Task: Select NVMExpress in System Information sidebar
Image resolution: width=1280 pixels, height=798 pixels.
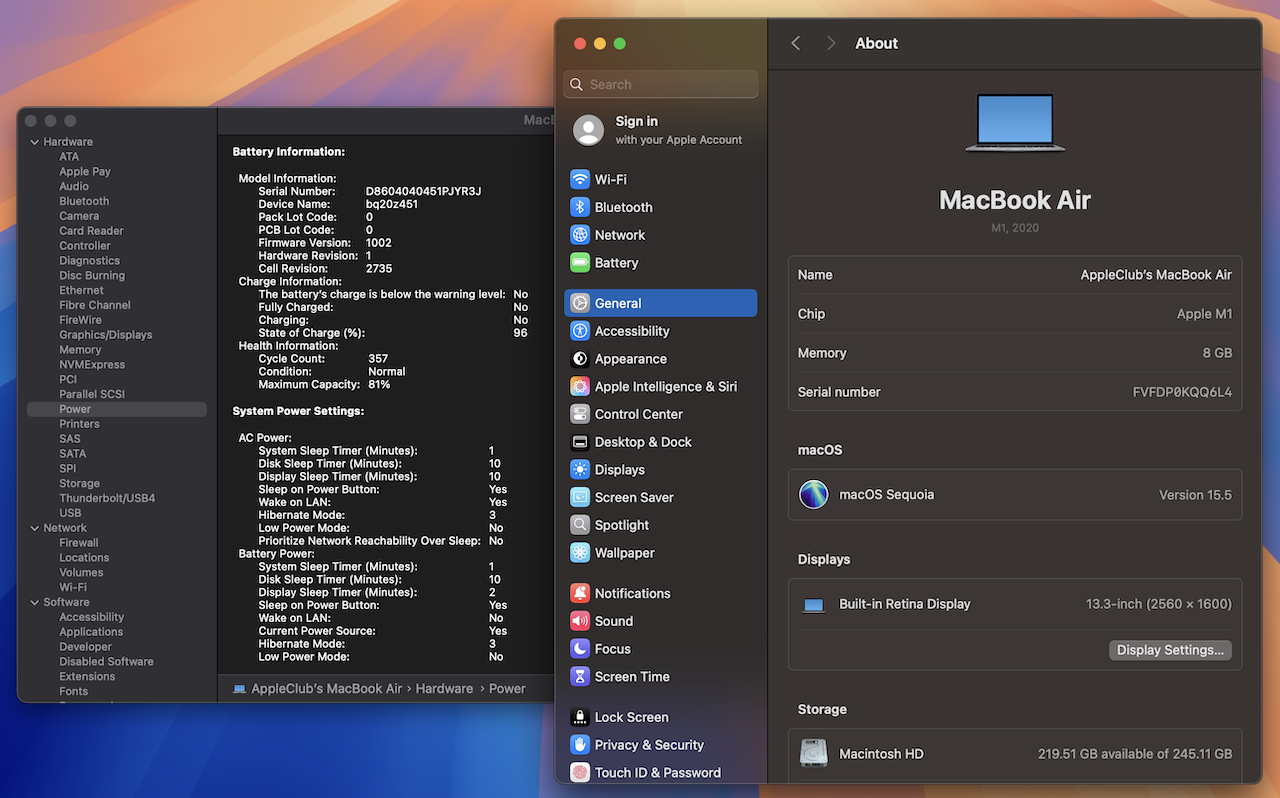Action: pyautogui.click(x=92, y=365)
